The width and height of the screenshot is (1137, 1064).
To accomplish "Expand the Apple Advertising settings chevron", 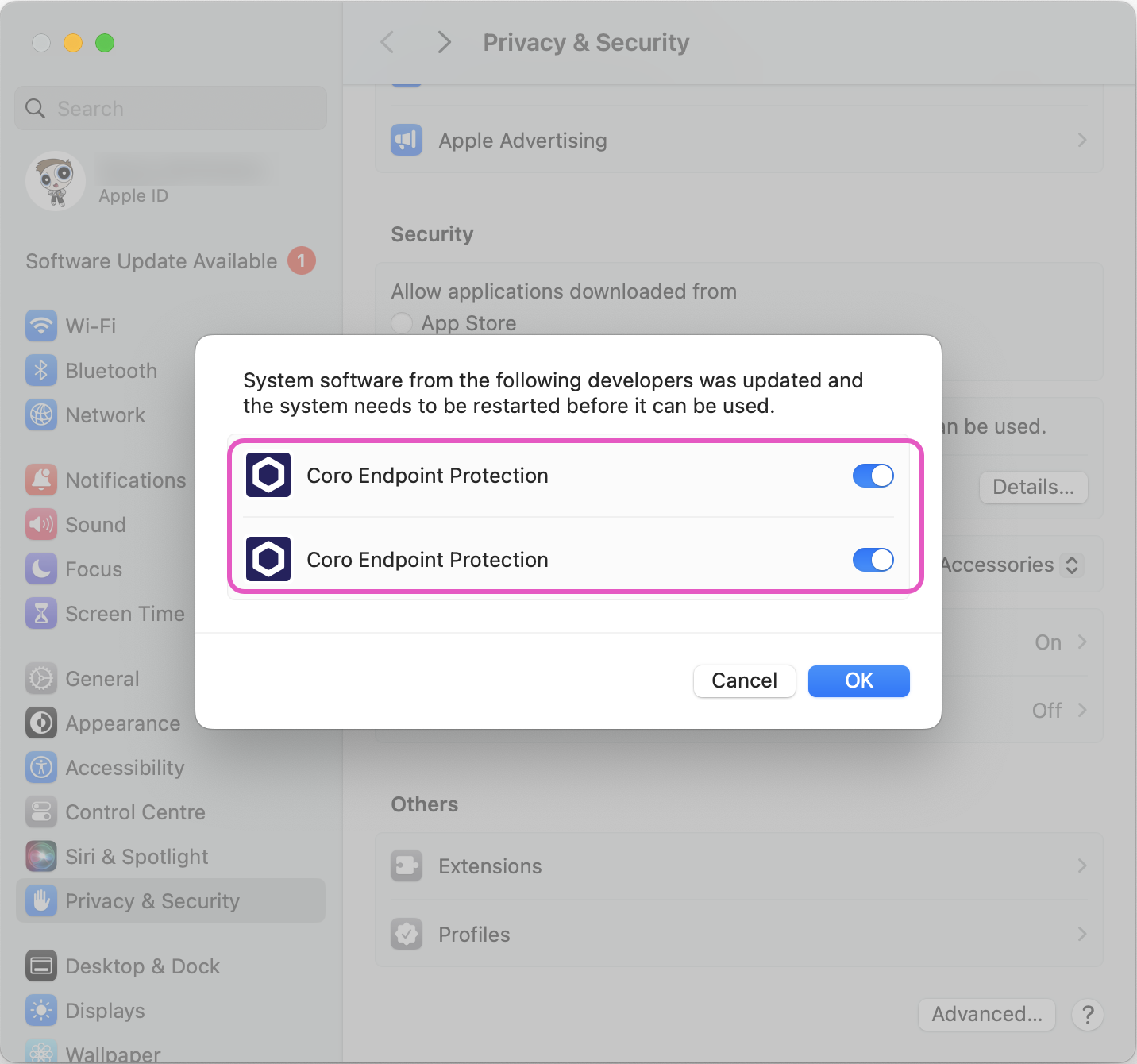I will [1081, 140].
